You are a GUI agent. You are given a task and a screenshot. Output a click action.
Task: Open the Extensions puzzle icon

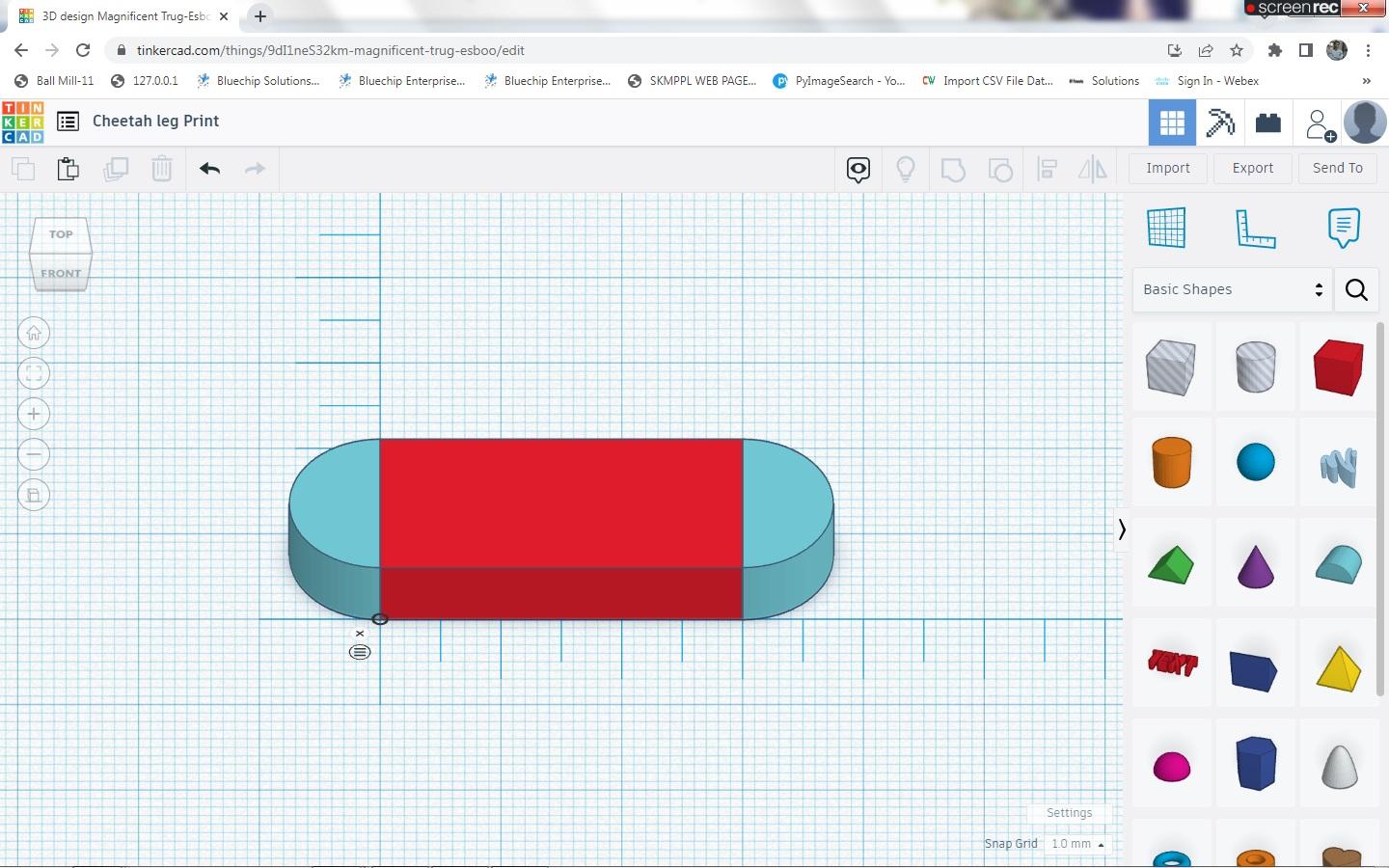tap(1275, 50)
